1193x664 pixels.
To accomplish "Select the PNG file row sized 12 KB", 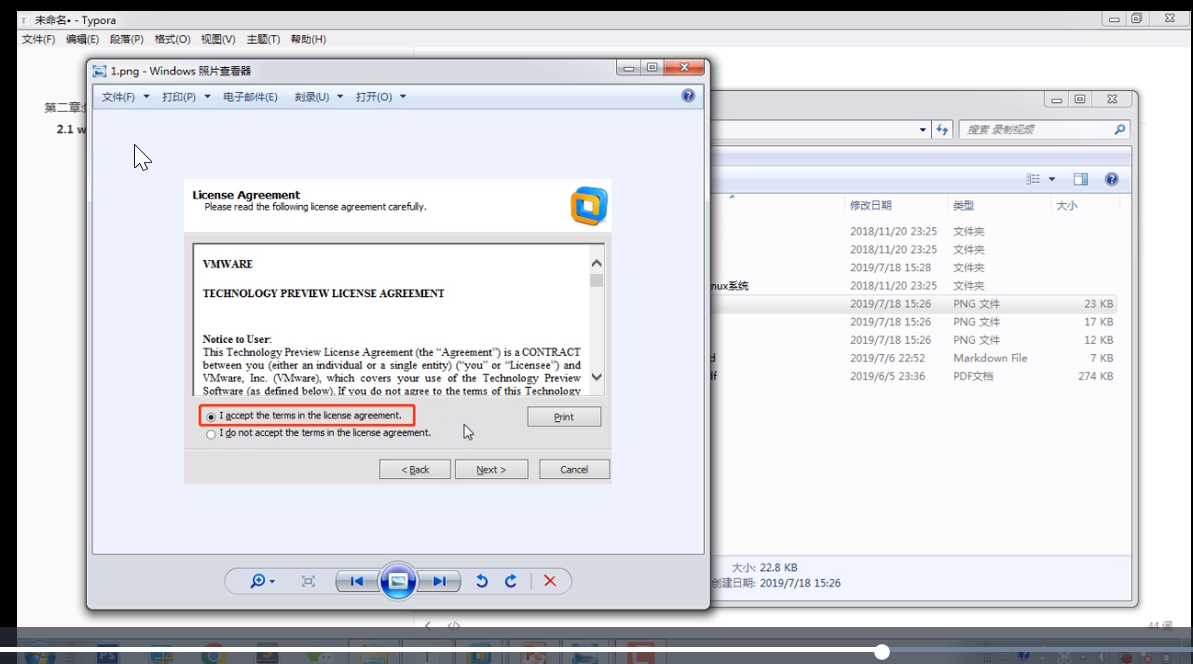I will click(x=916, y=340).
